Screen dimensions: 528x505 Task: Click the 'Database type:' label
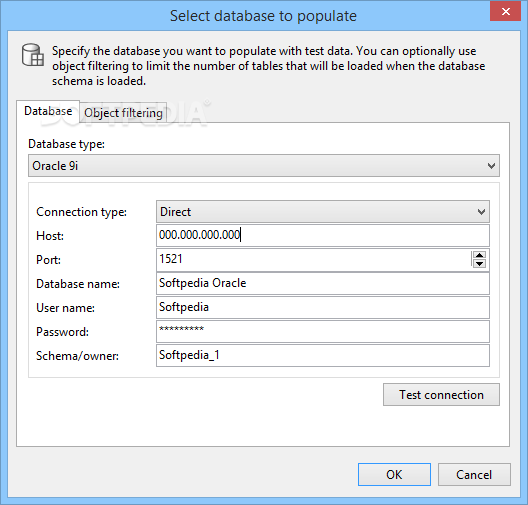pos(66,144)
